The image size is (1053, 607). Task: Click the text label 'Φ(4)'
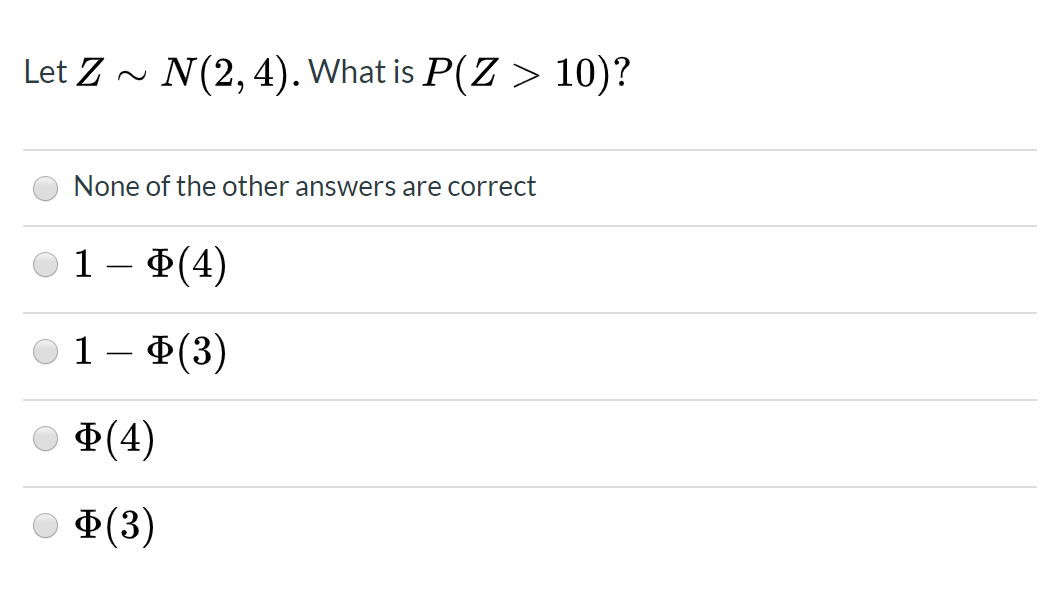coord(113,438)
